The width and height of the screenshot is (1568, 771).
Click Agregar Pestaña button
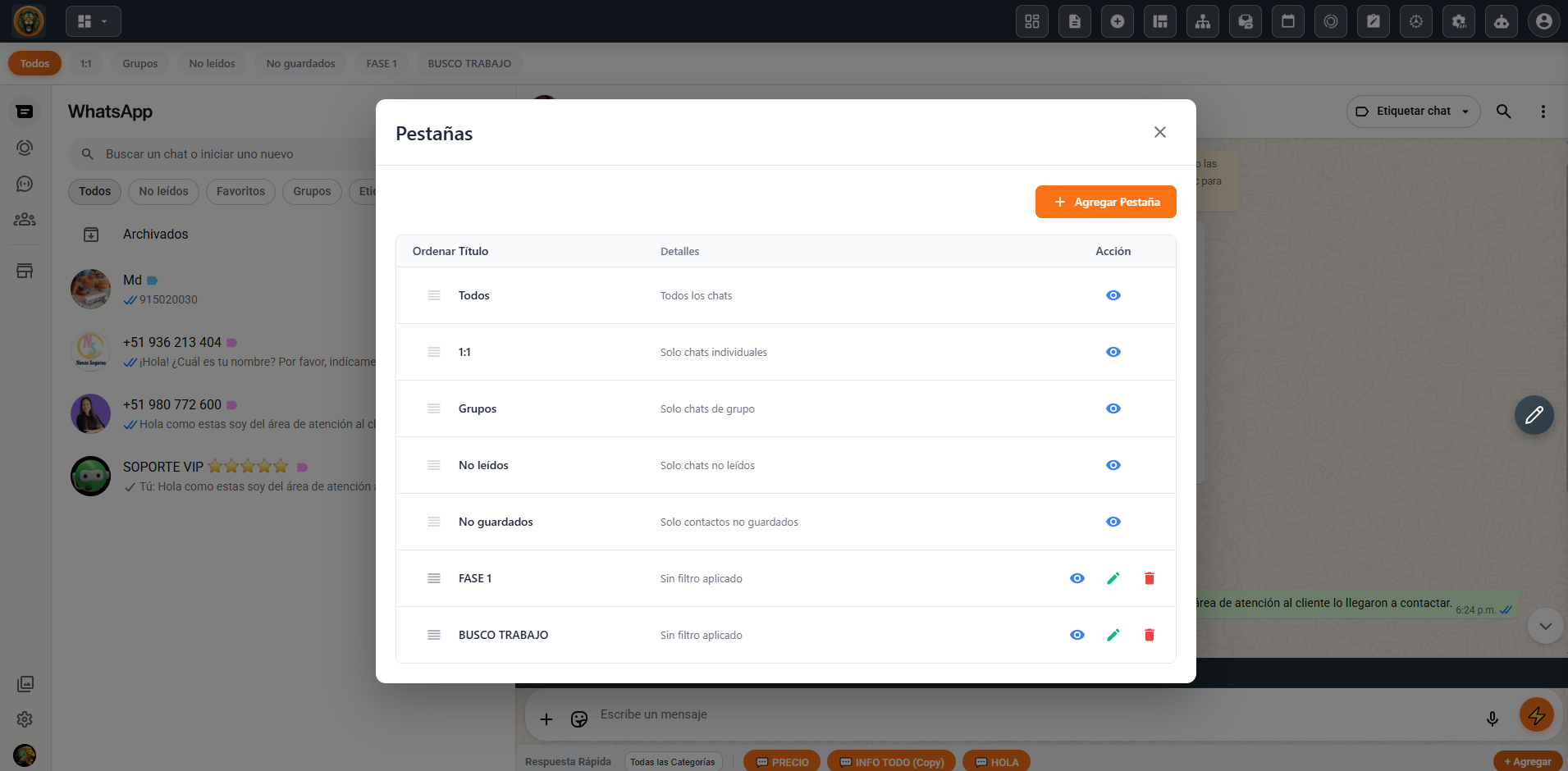pyautogui.click(x=1105, y=202)
